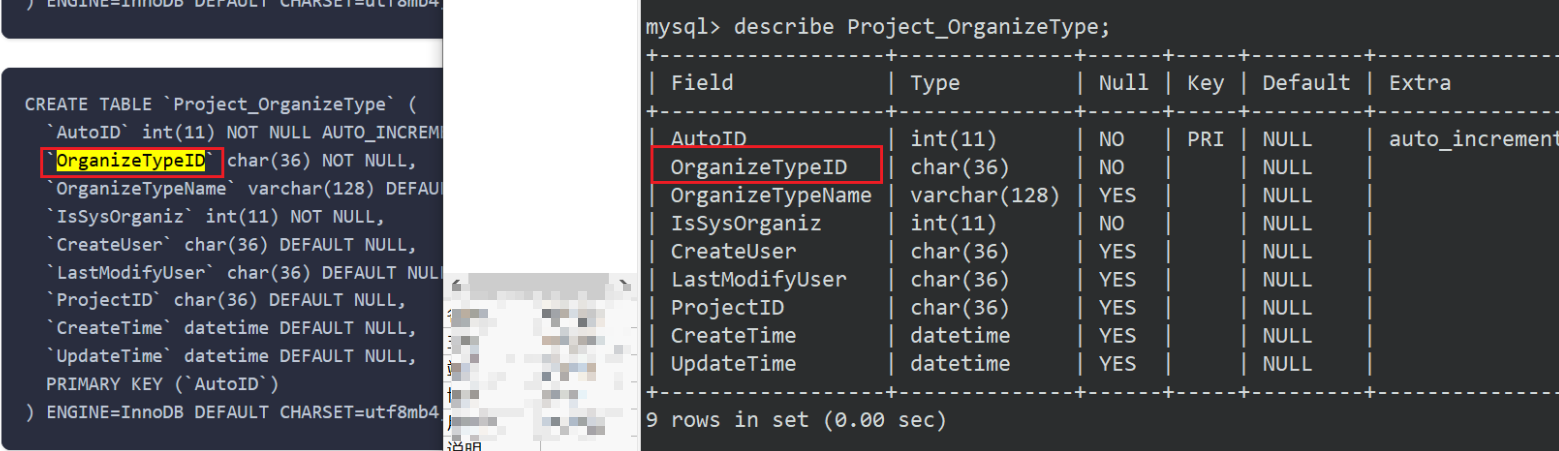Viewport: 1559px width, 451px height.
Task: Click the Type column header
Action: [x=935, y=83]
